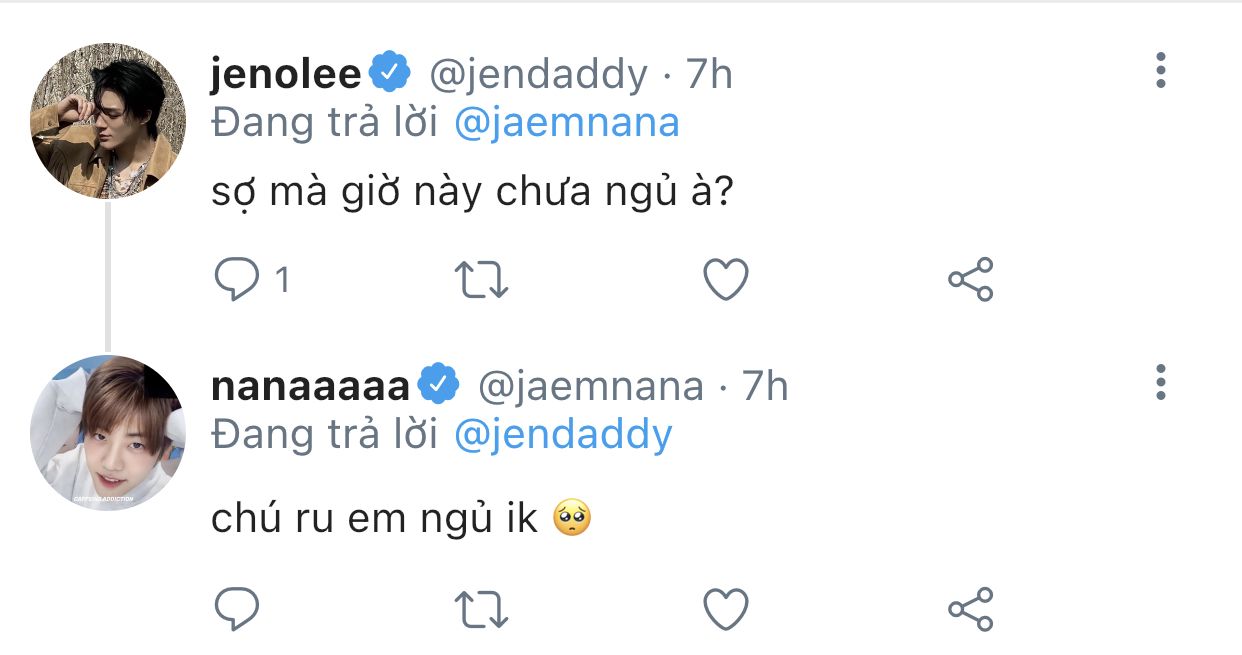Like jenolee's tweet with the heart
The height and width of the screenshot is (655, 1242).
point(726,280)
